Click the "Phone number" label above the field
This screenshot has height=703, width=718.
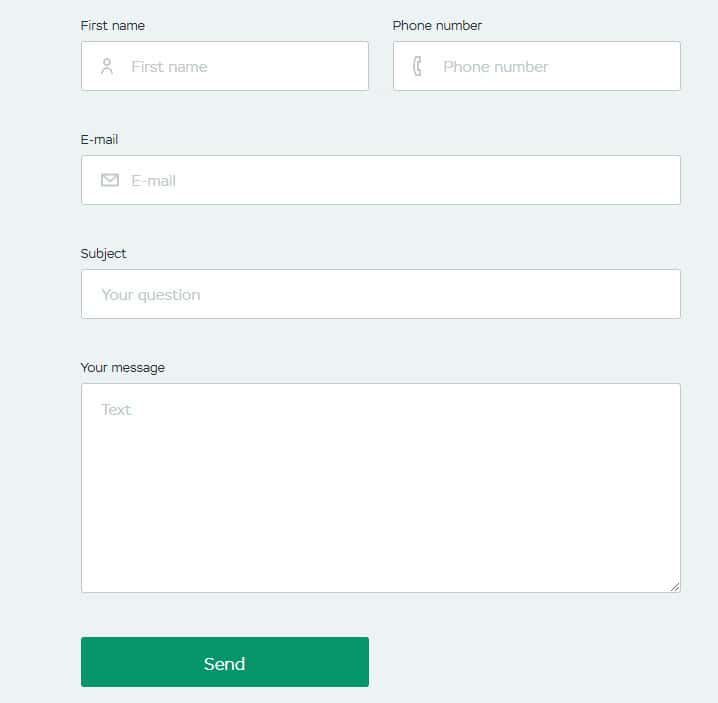pyautogui.click(x=437, y=25)
